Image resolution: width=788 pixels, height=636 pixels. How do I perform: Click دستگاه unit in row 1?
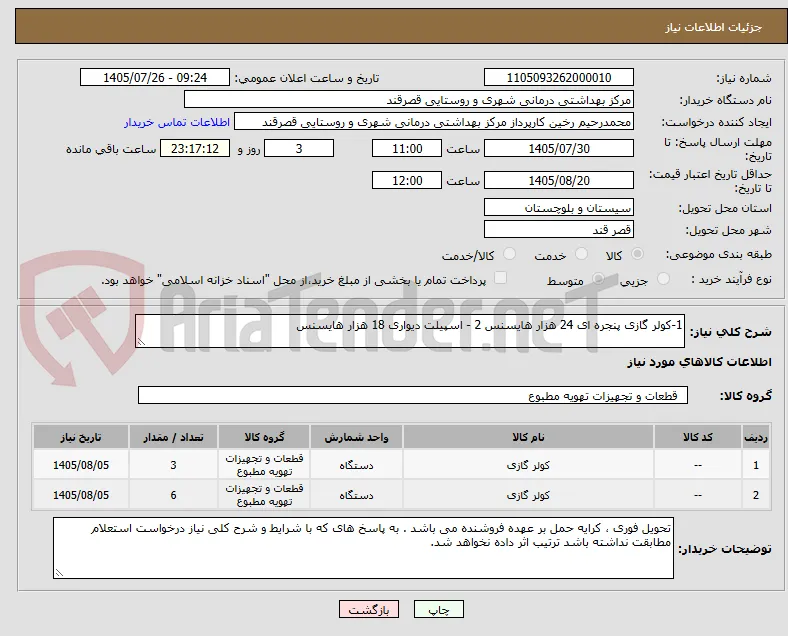356,466
